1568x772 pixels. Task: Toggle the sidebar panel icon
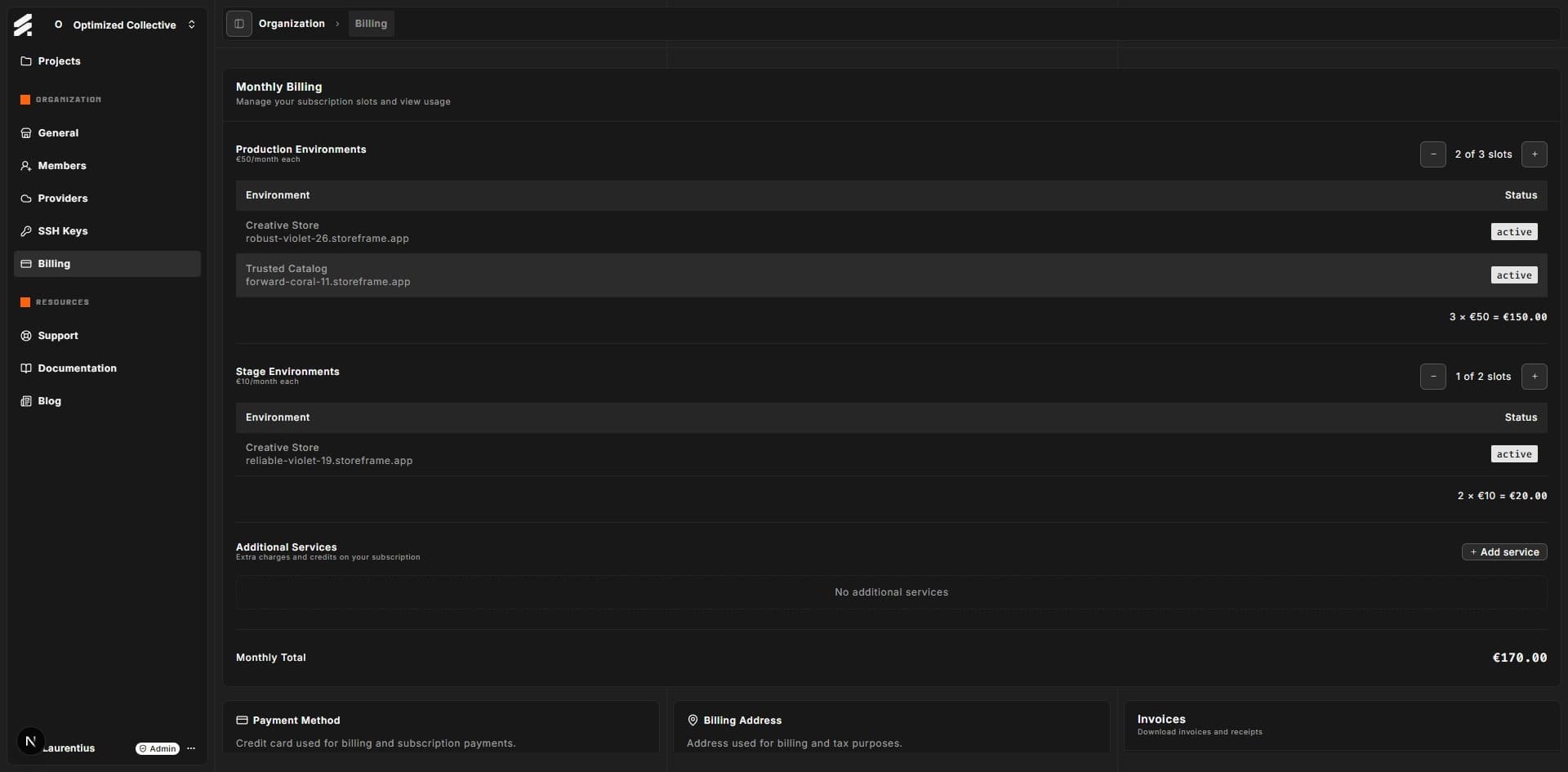point(238,24)
